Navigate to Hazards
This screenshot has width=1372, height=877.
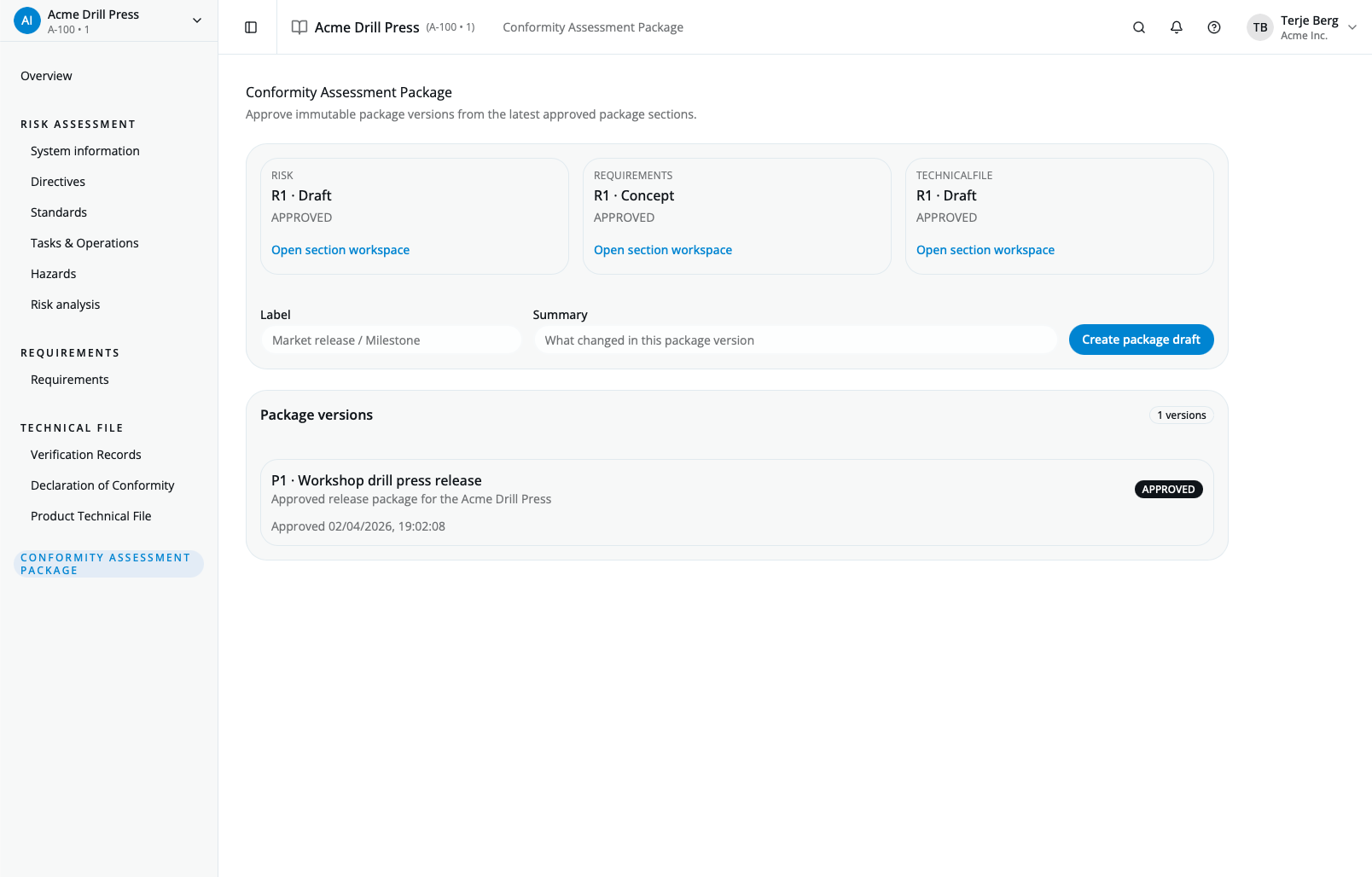(54, 274)
